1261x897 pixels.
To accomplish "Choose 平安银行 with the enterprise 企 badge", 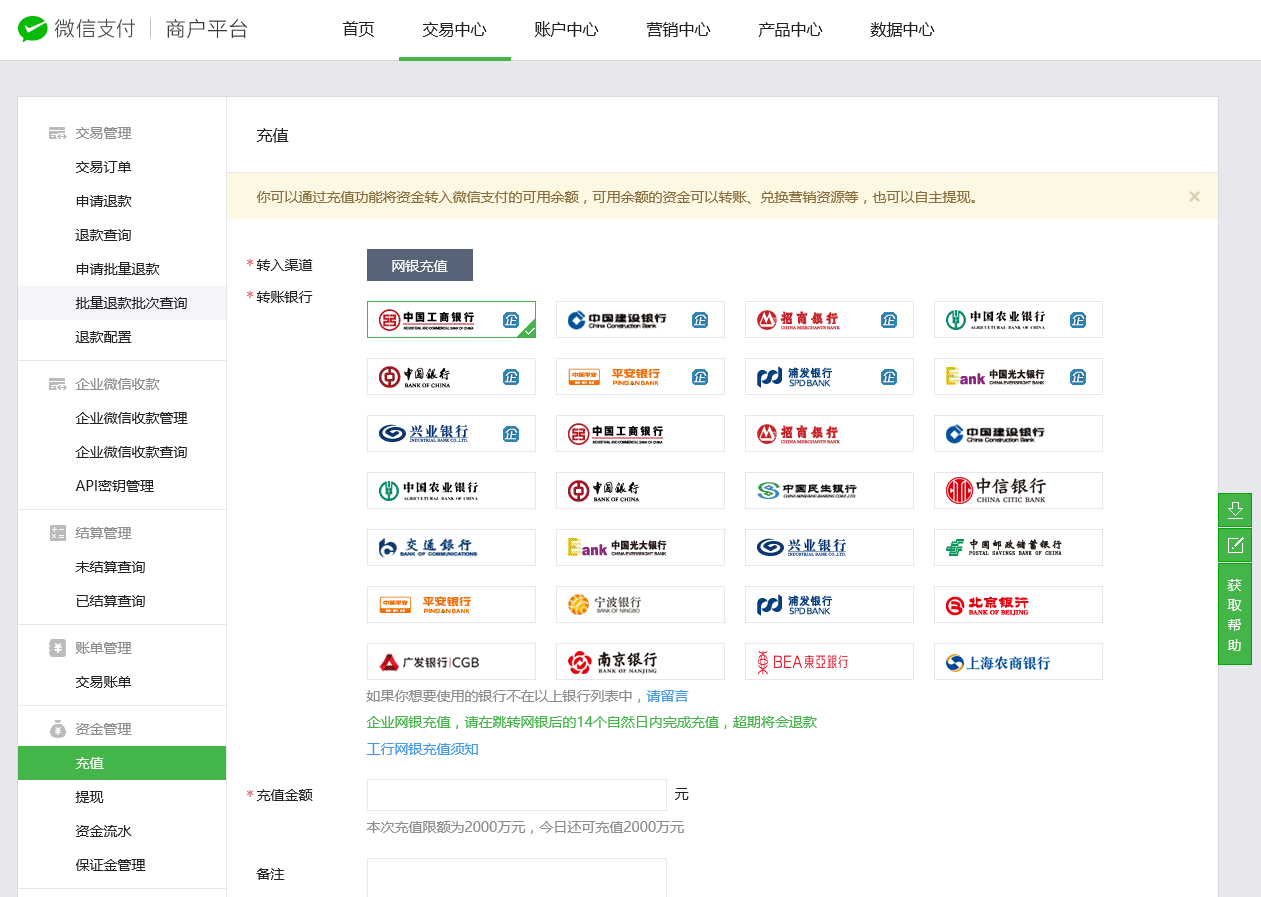I will tap(640, 377).
